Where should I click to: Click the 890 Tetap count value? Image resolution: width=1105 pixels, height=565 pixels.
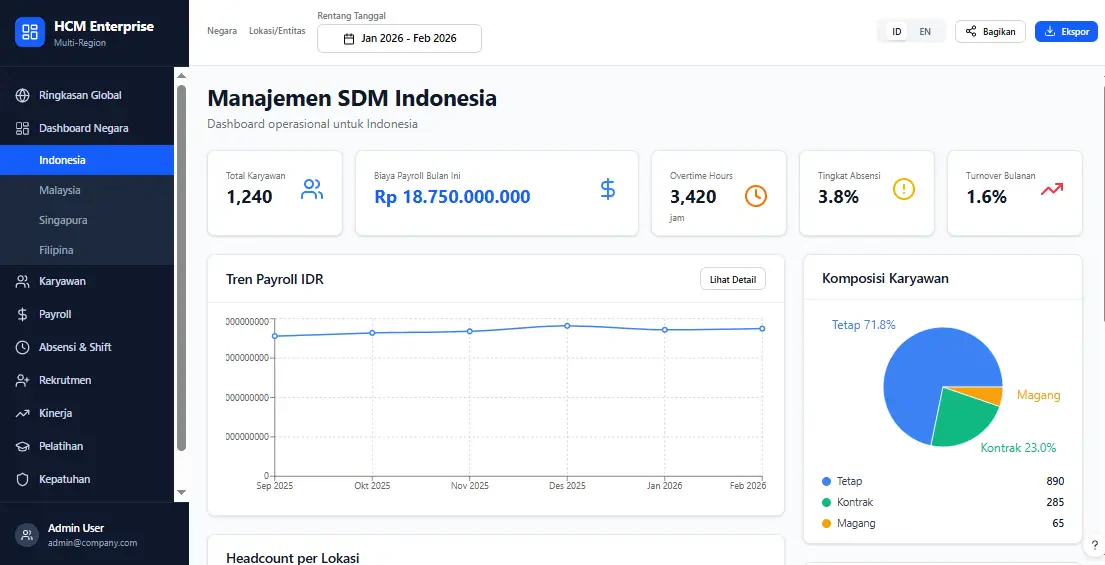point(1055,481)
